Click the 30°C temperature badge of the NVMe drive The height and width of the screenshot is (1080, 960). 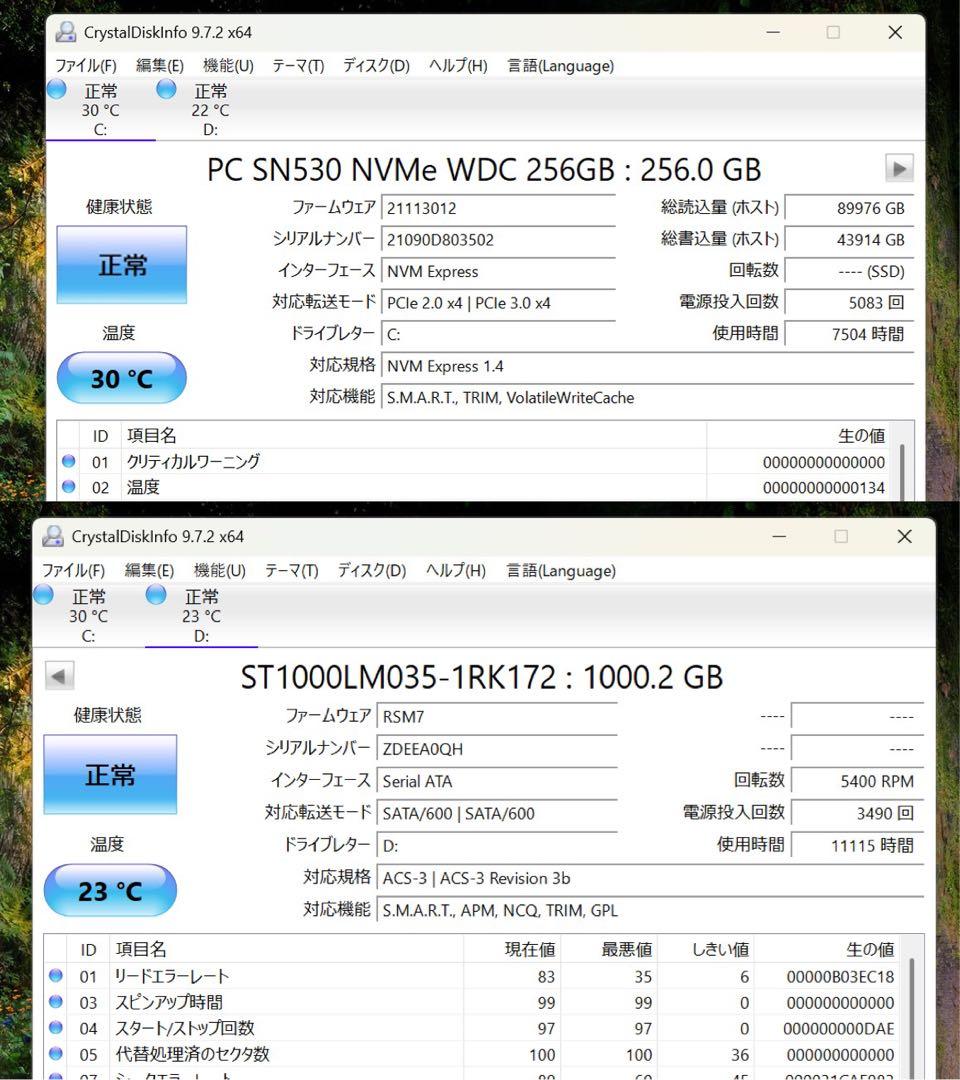click(122, 378)
